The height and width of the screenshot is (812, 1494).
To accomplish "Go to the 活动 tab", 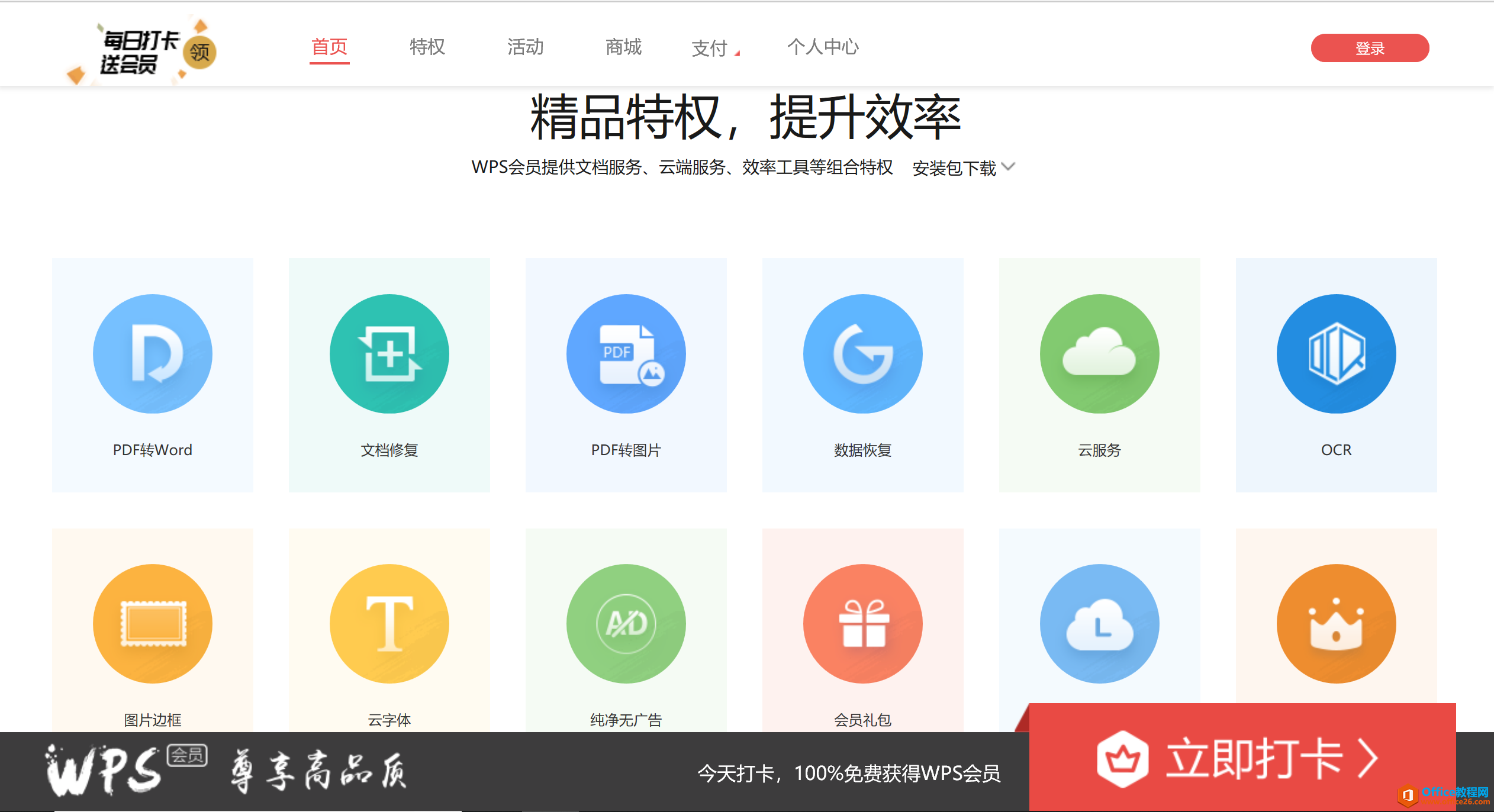I will tap(526, 47).
